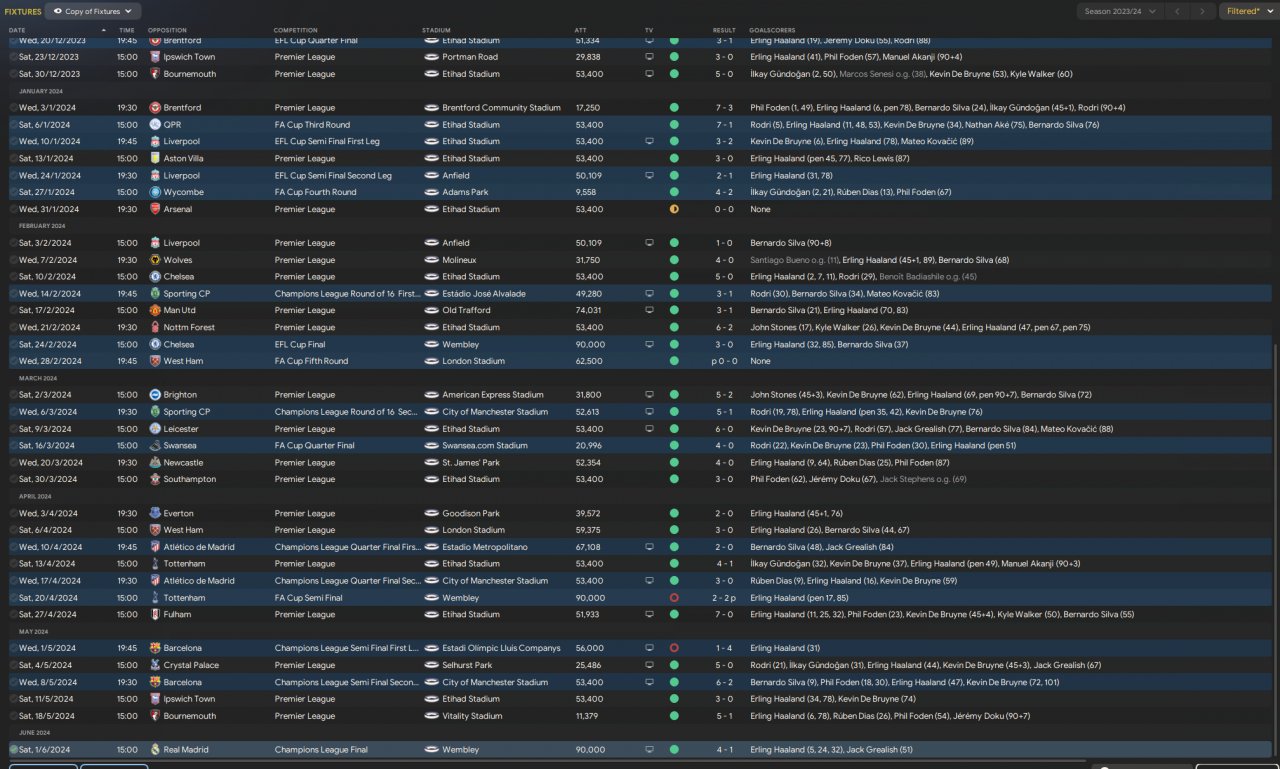Click the 74,031 attendance value
The height and width of the screenshot is (769, 1280).
(589, 311)
